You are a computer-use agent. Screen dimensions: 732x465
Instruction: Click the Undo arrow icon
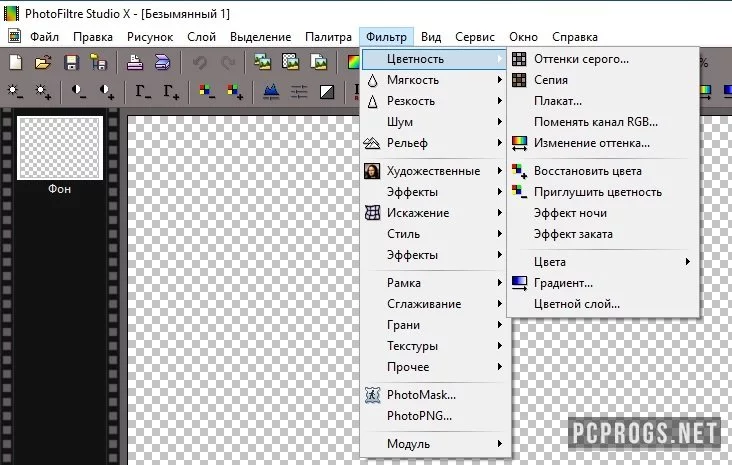tap(199, 62)
